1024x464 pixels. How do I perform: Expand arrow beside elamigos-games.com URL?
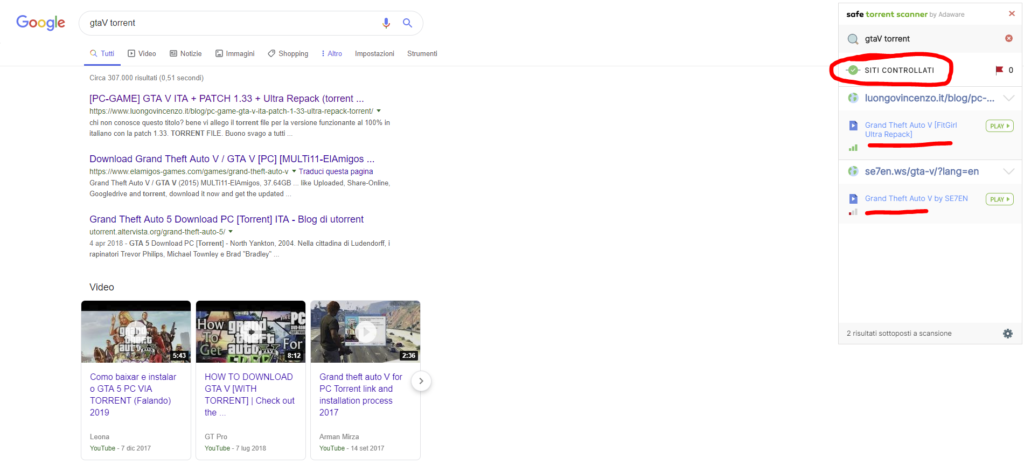(294, 171)
